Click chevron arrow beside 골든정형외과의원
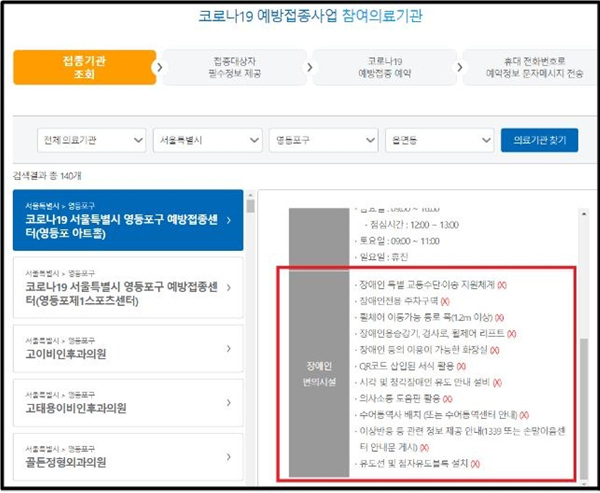 click(228, 457)
